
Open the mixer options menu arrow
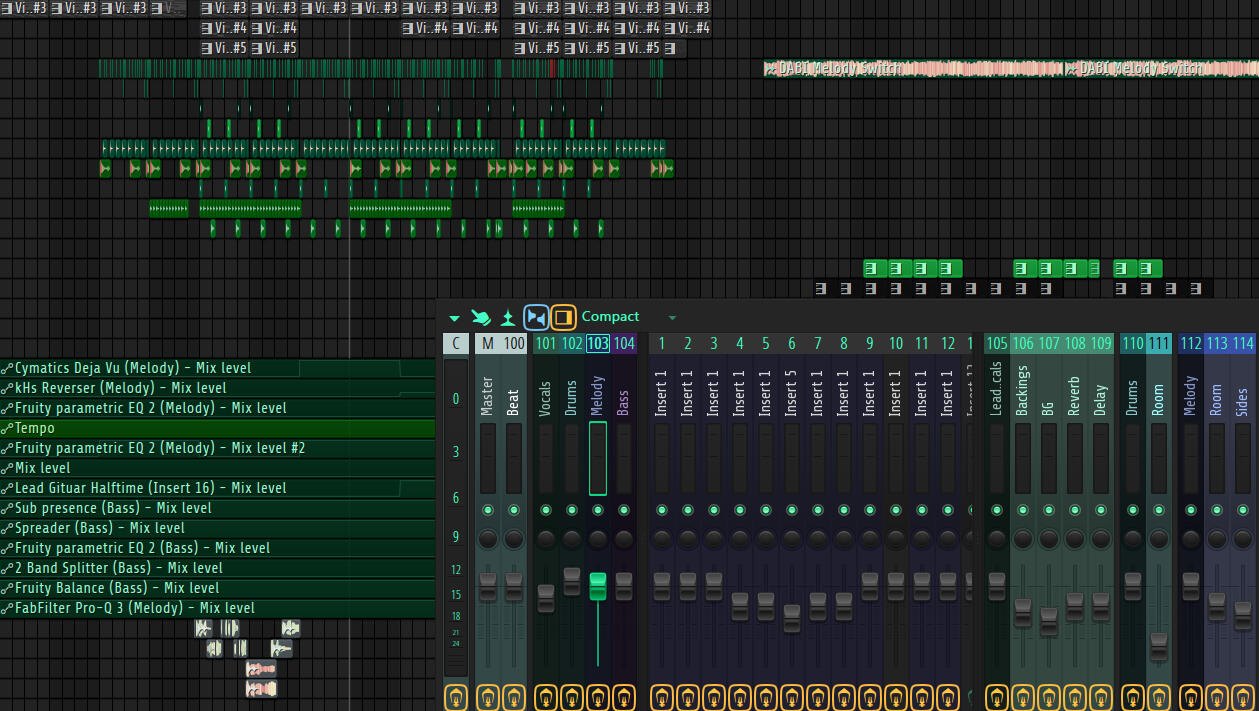pyautogui.click(x=455, y=318)
